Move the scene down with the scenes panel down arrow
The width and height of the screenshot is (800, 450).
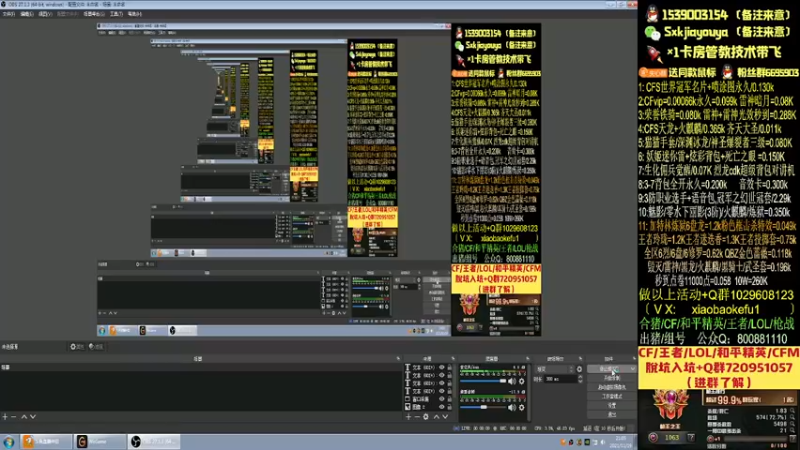[x=33, y=417]
